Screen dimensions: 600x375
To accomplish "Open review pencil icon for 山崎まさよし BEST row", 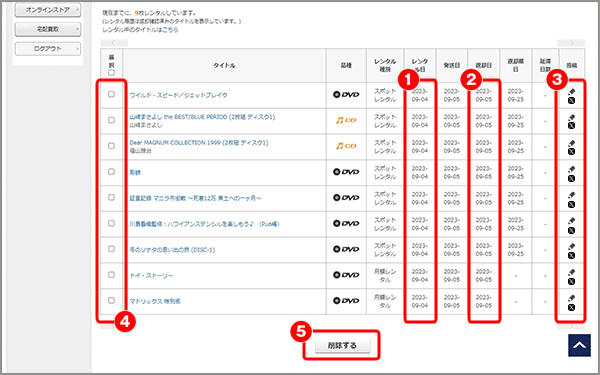I will (571, 117).
